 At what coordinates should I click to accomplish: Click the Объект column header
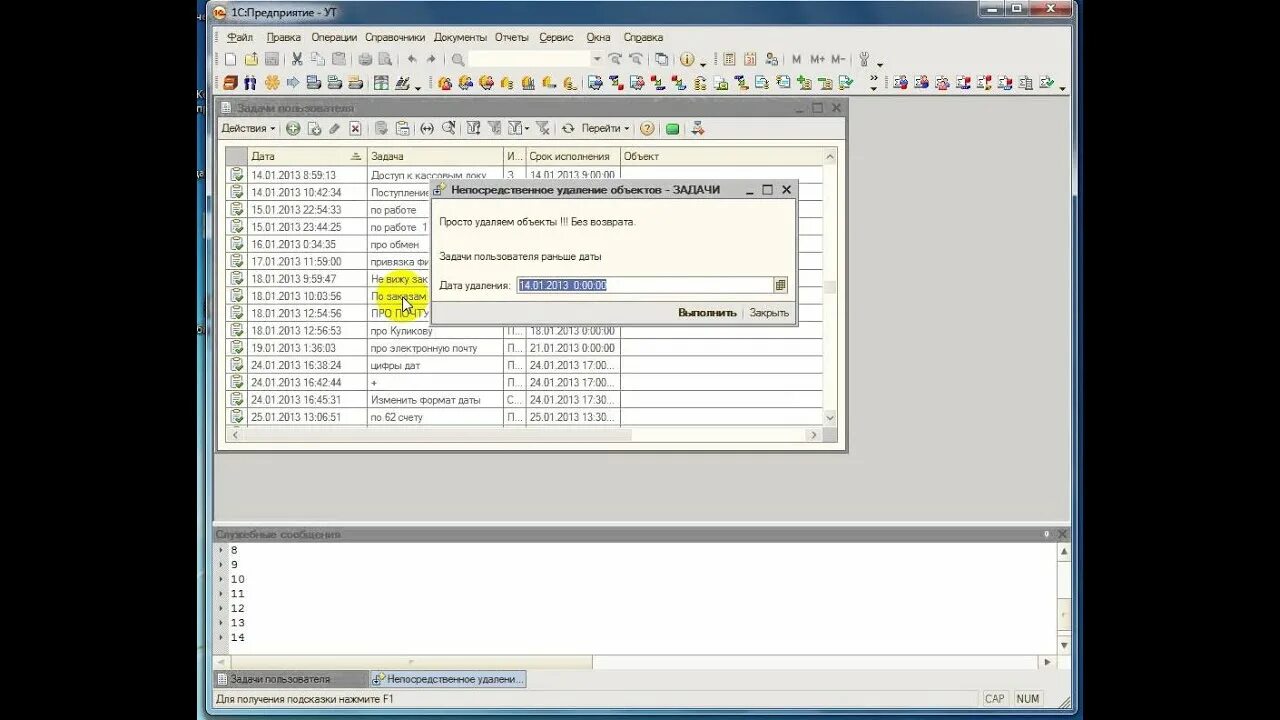722,156
